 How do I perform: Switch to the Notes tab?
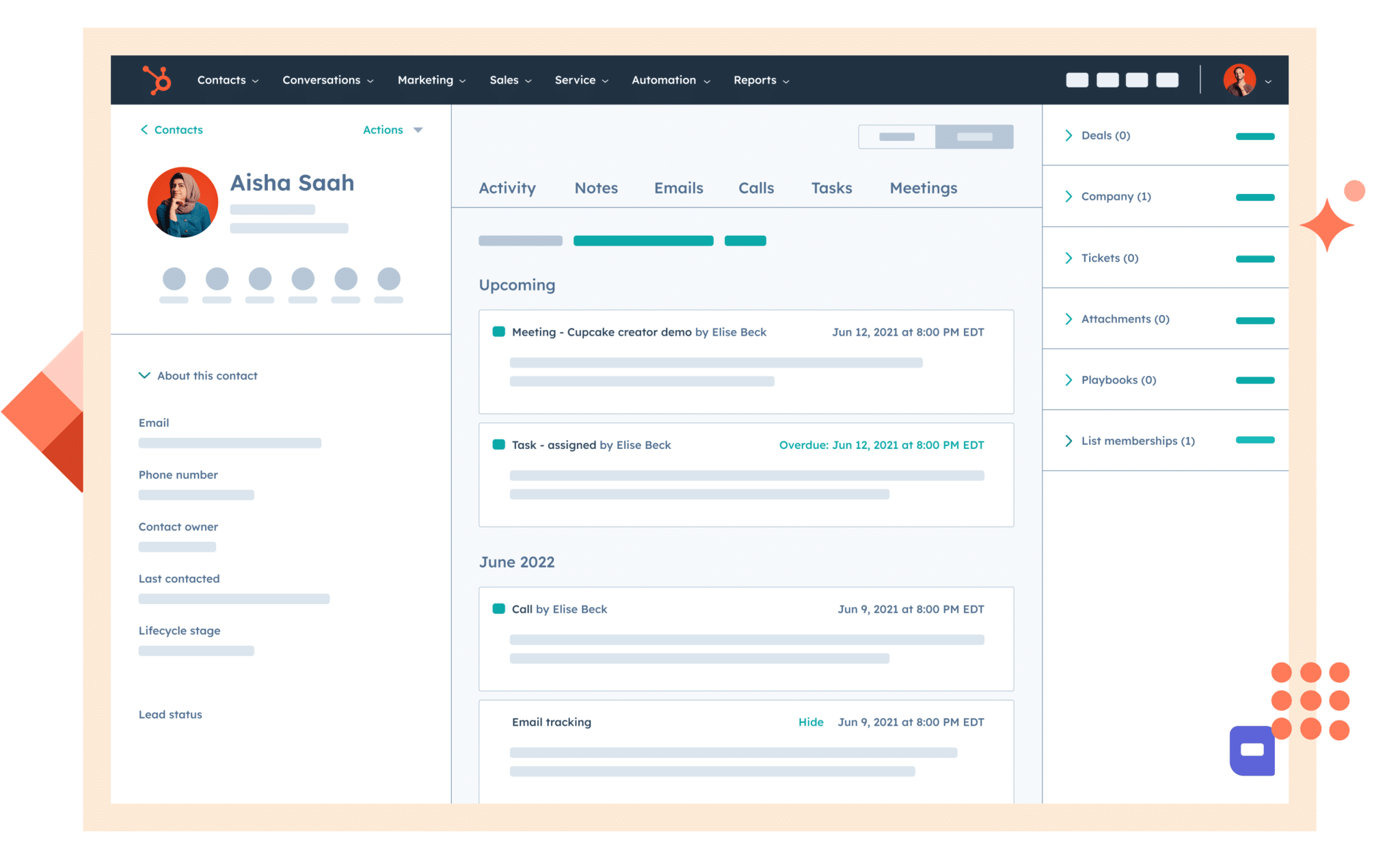point(595,187)
